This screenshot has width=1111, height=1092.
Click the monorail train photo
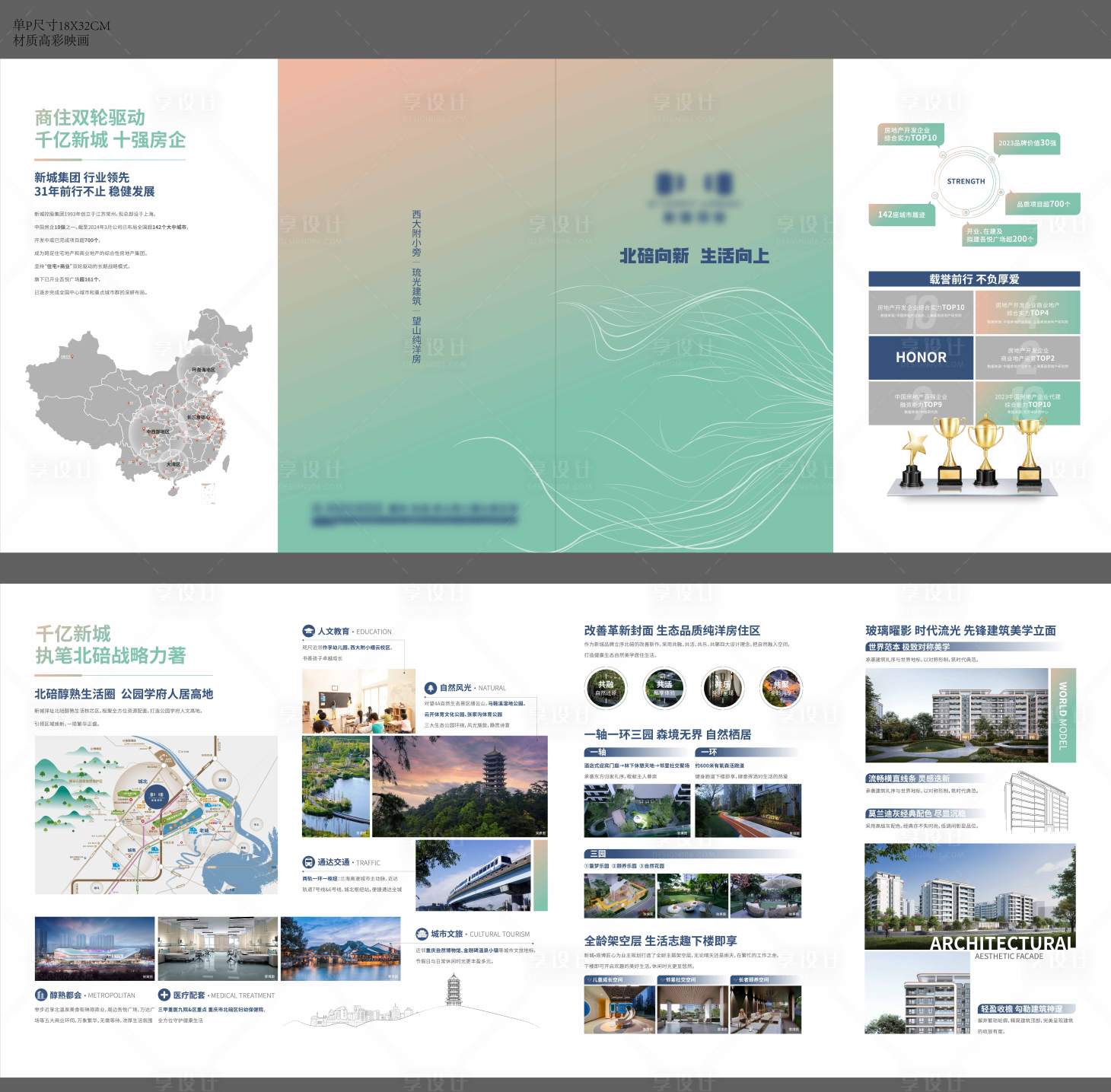click(473, 875)
